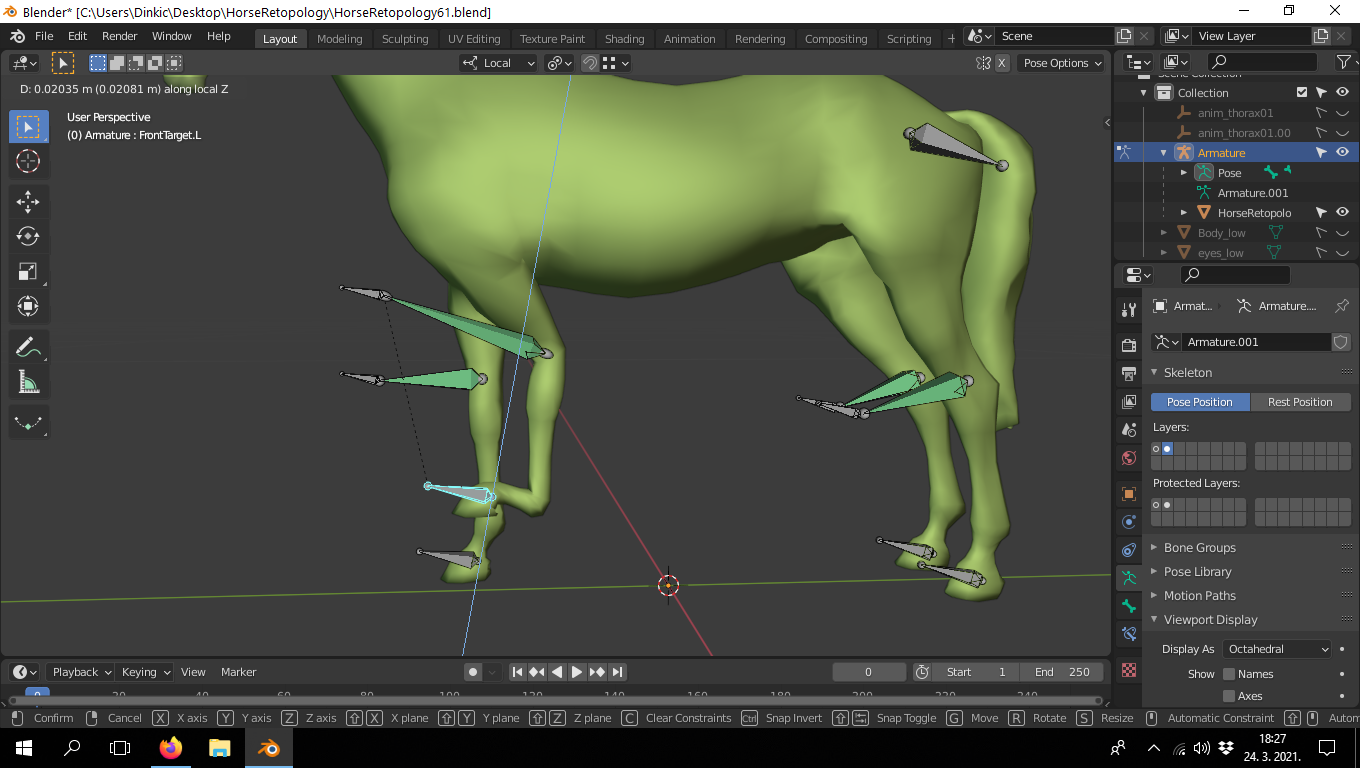Jump to timeline end button
This screenshot has height=768, width=1360.
[x=618, y=672]
